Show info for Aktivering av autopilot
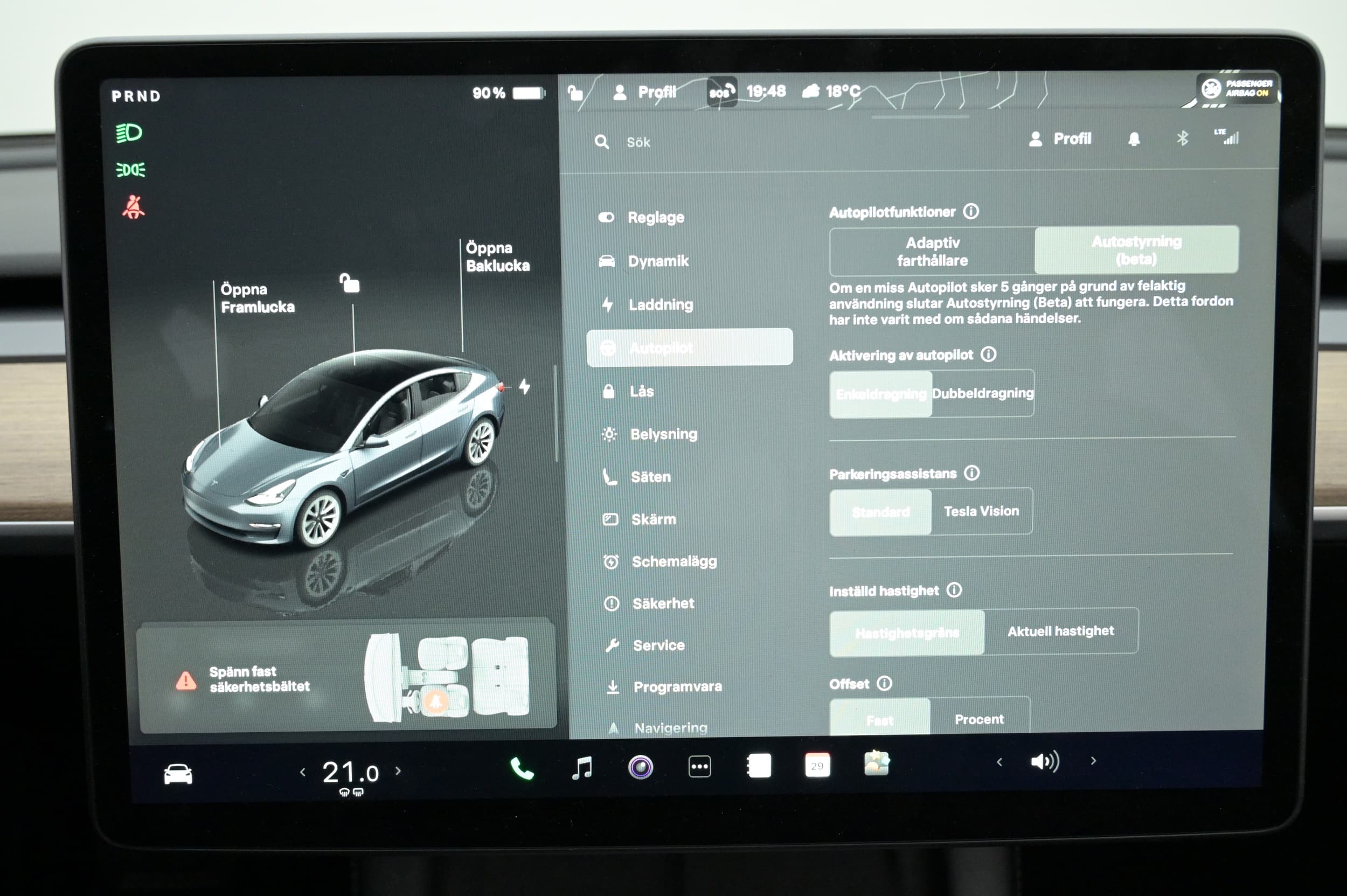 coord(988,355)
